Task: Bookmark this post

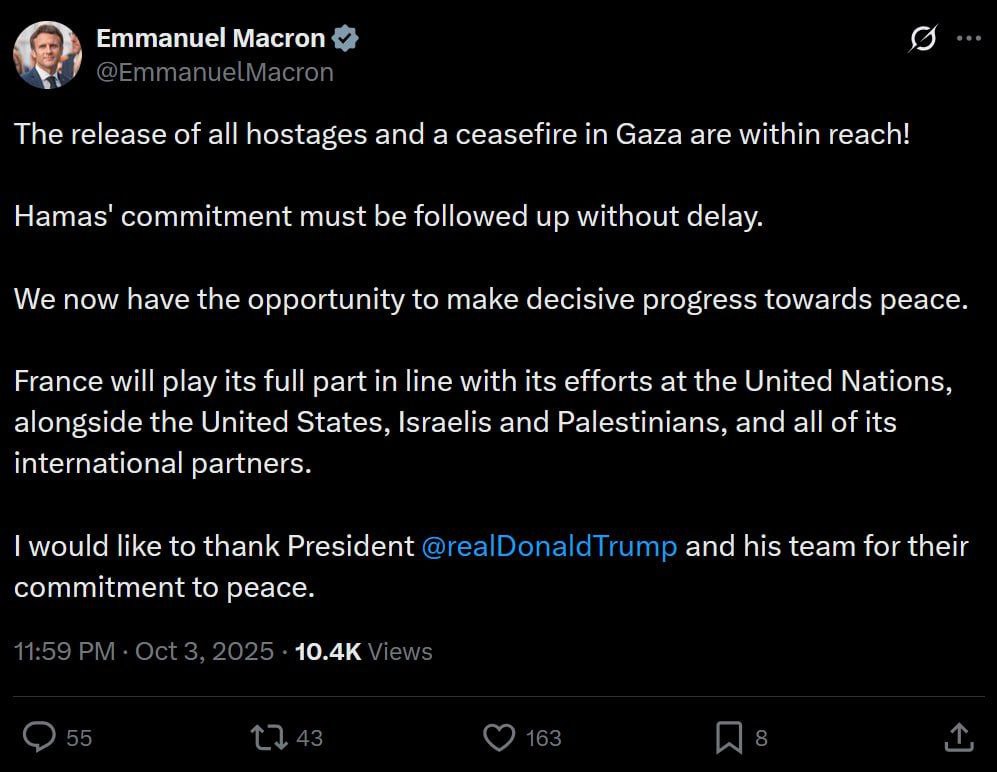Action: pyautogui.click(x=729, y=738)
